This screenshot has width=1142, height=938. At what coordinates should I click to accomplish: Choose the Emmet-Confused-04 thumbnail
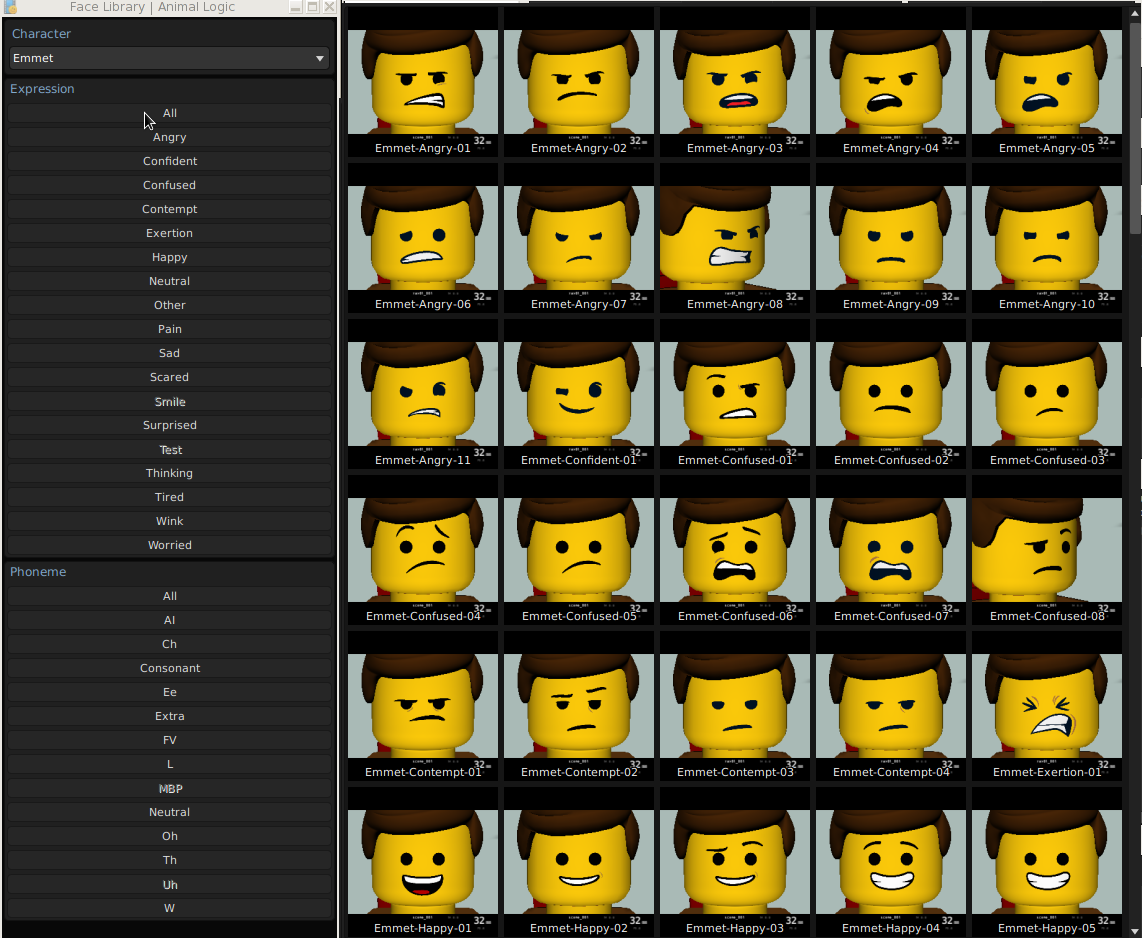422,550
